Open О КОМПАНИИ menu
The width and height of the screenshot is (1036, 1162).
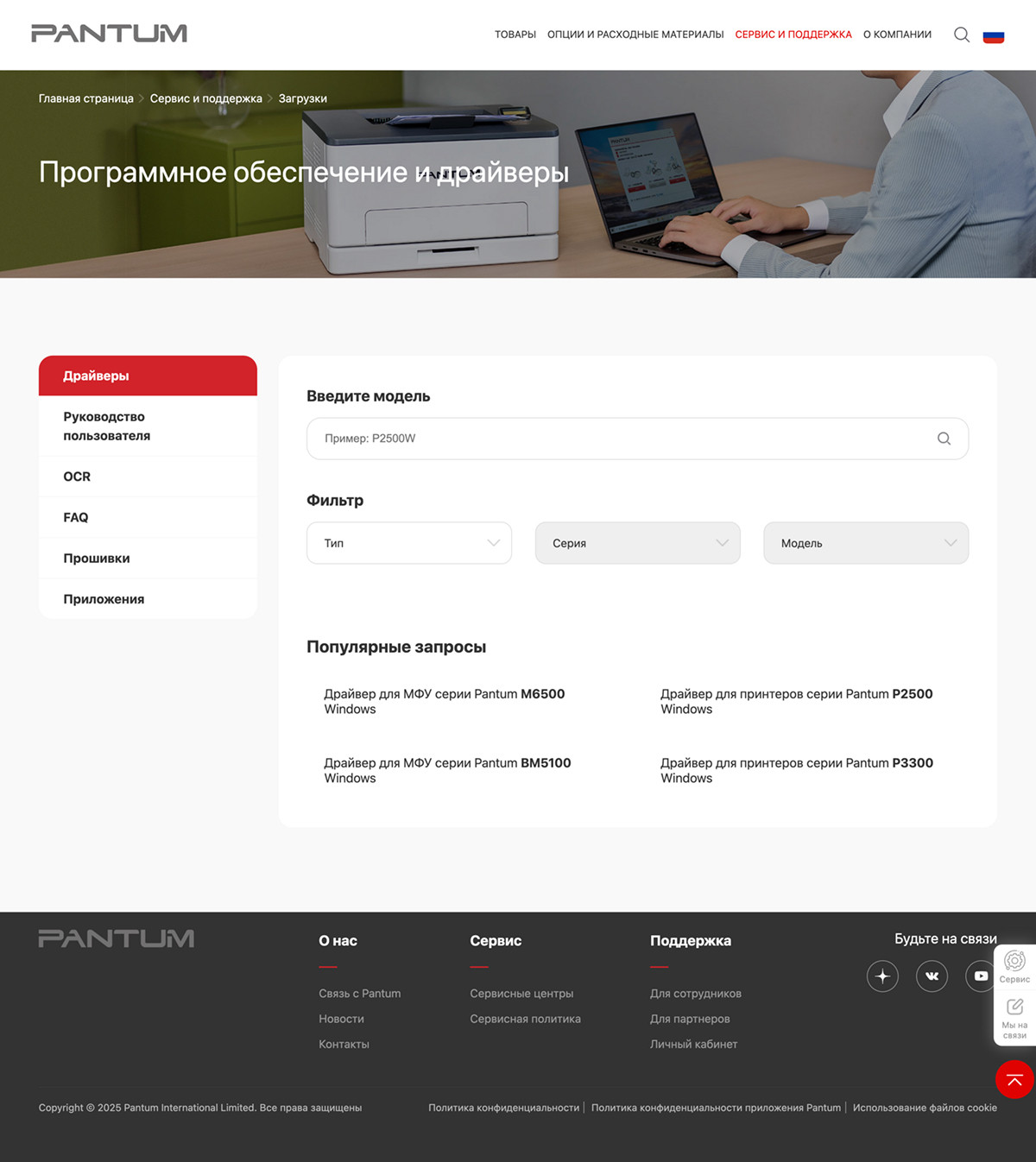[x=897, y=35]
